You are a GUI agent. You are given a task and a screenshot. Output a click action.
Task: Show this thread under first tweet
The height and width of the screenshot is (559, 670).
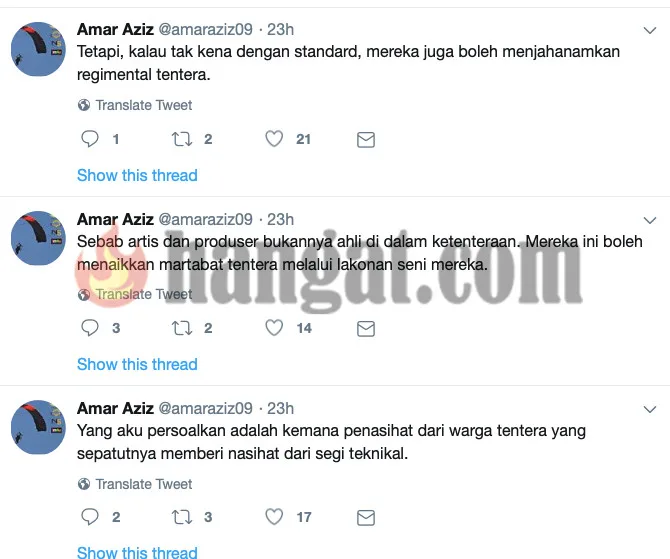pyautogui.click(x=137, y=175)
